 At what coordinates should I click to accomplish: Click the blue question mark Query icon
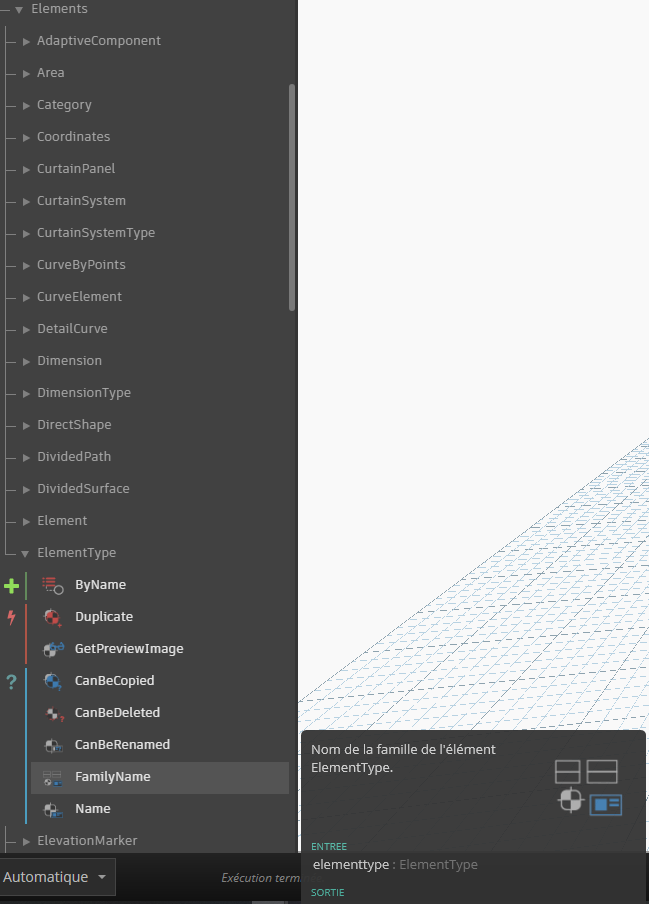(x=12, y=682)
